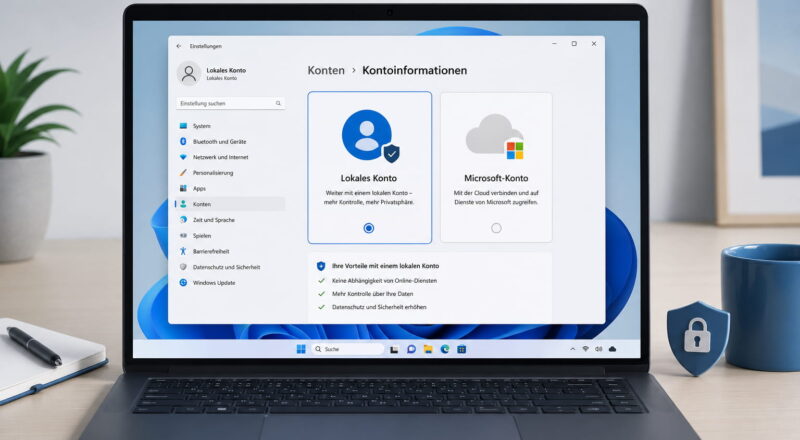Click the blue user icon with shield
This screenshot has width=800, height=440.
coord(370,136)
